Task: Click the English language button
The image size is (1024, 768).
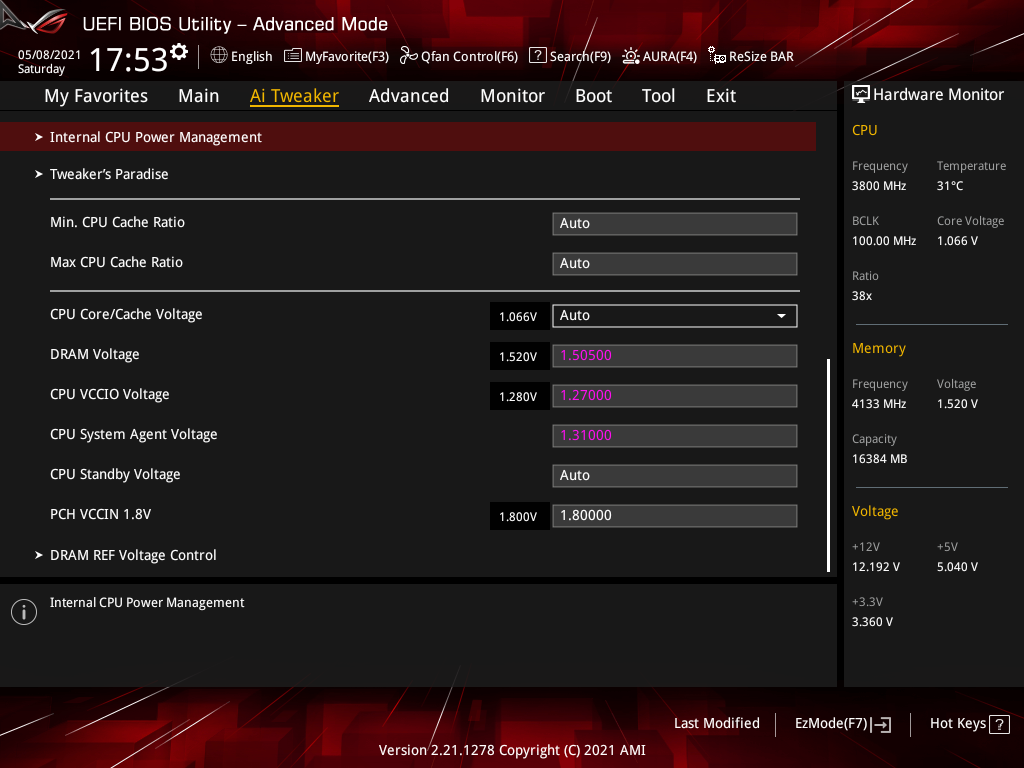Action: coord(251,57)
